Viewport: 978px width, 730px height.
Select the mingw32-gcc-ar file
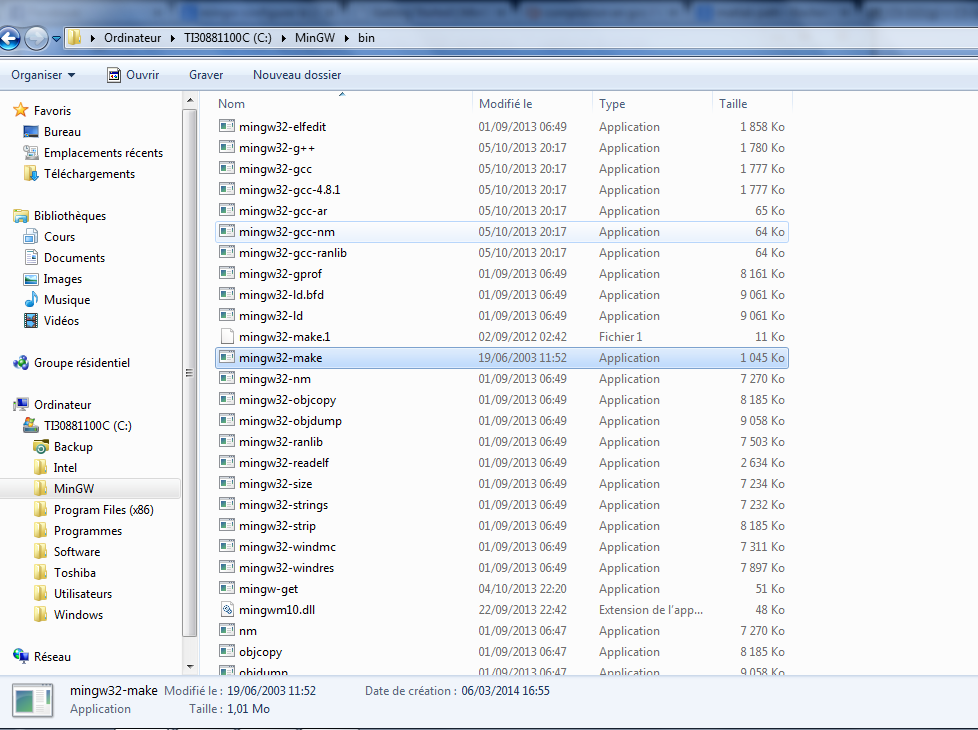tap(283, 211)
